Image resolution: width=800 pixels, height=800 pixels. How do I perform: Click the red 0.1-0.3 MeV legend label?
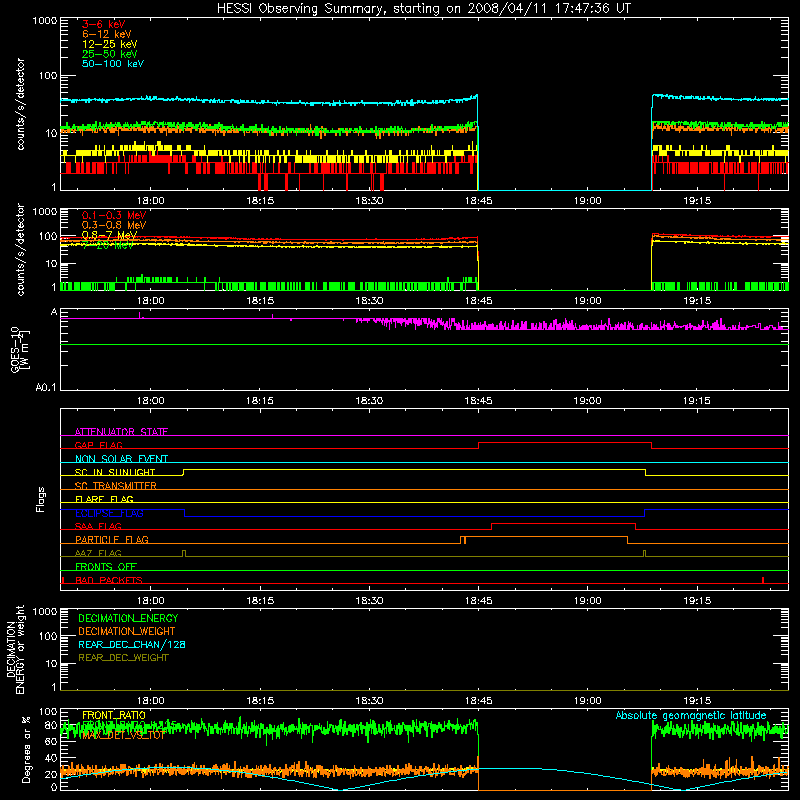point(114,215)
